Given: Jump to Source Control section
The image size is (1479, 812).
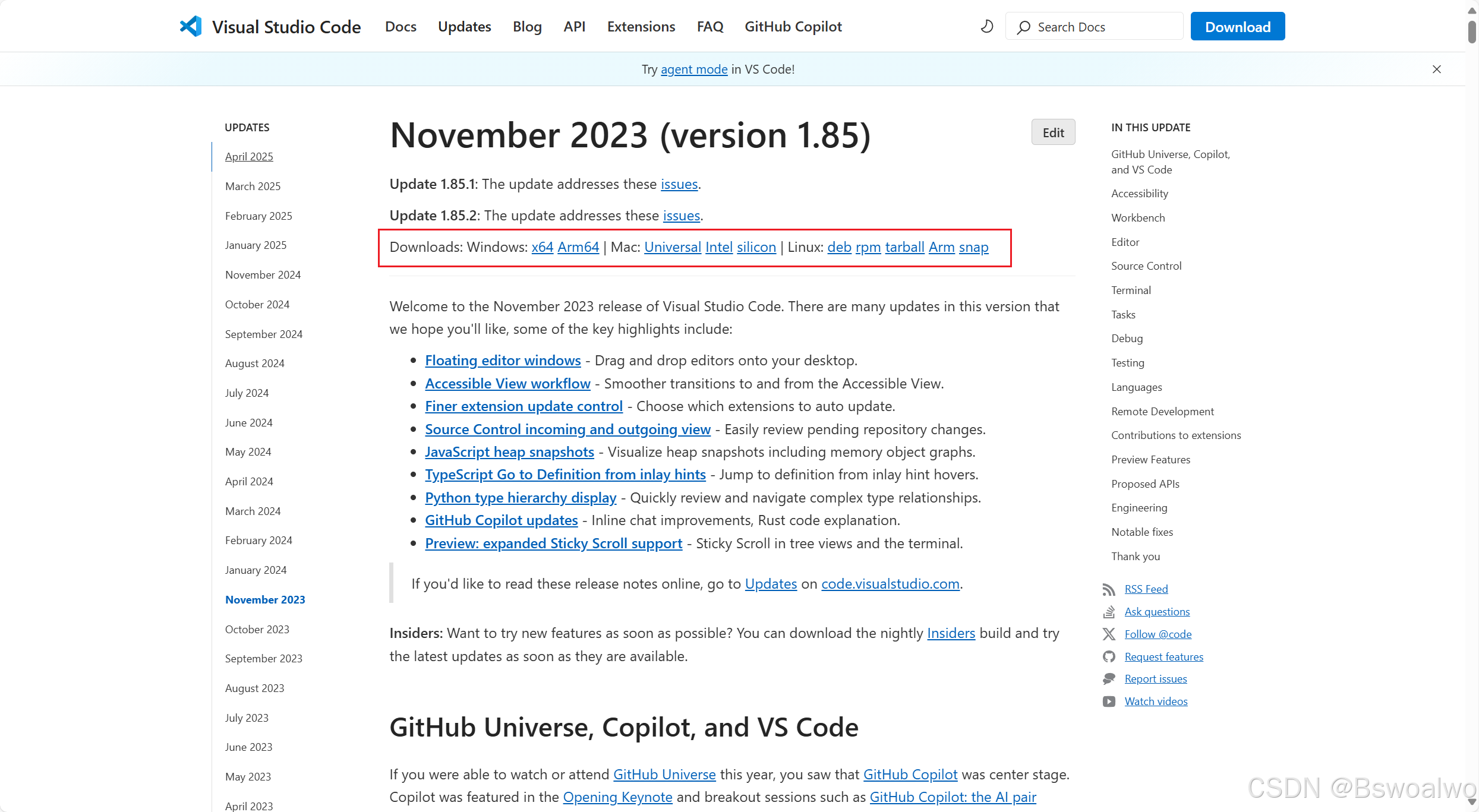Looking at the screenshot, I should coord(1146,266).
